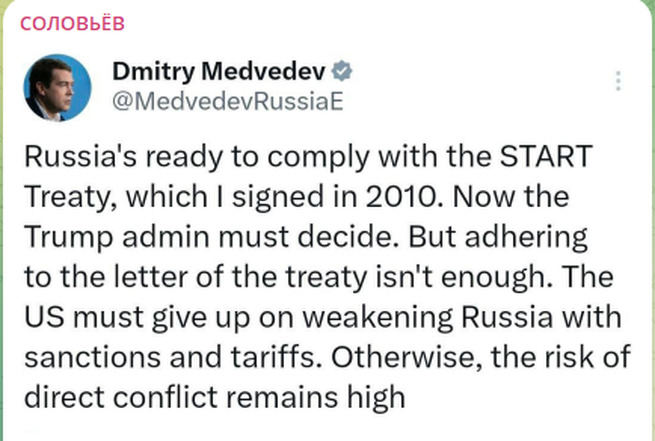The width and height of the screenshot is (655, 441).
Task: Open Dmitry Medvedev's profile avatar
Action: pyautogui.click(x=57, y=88)
